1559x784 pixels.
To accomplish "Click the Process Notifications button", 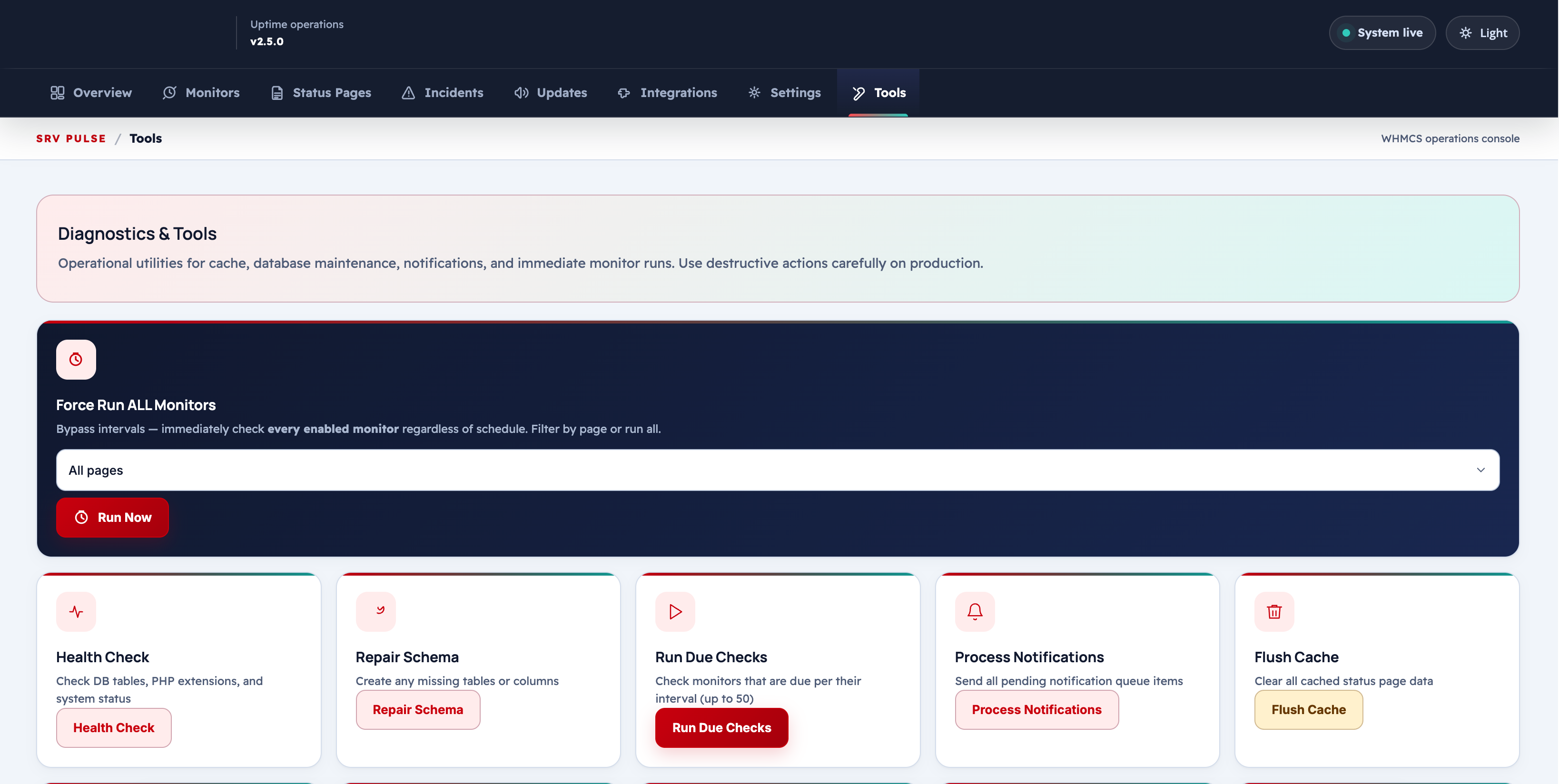I will (1036, 710).
